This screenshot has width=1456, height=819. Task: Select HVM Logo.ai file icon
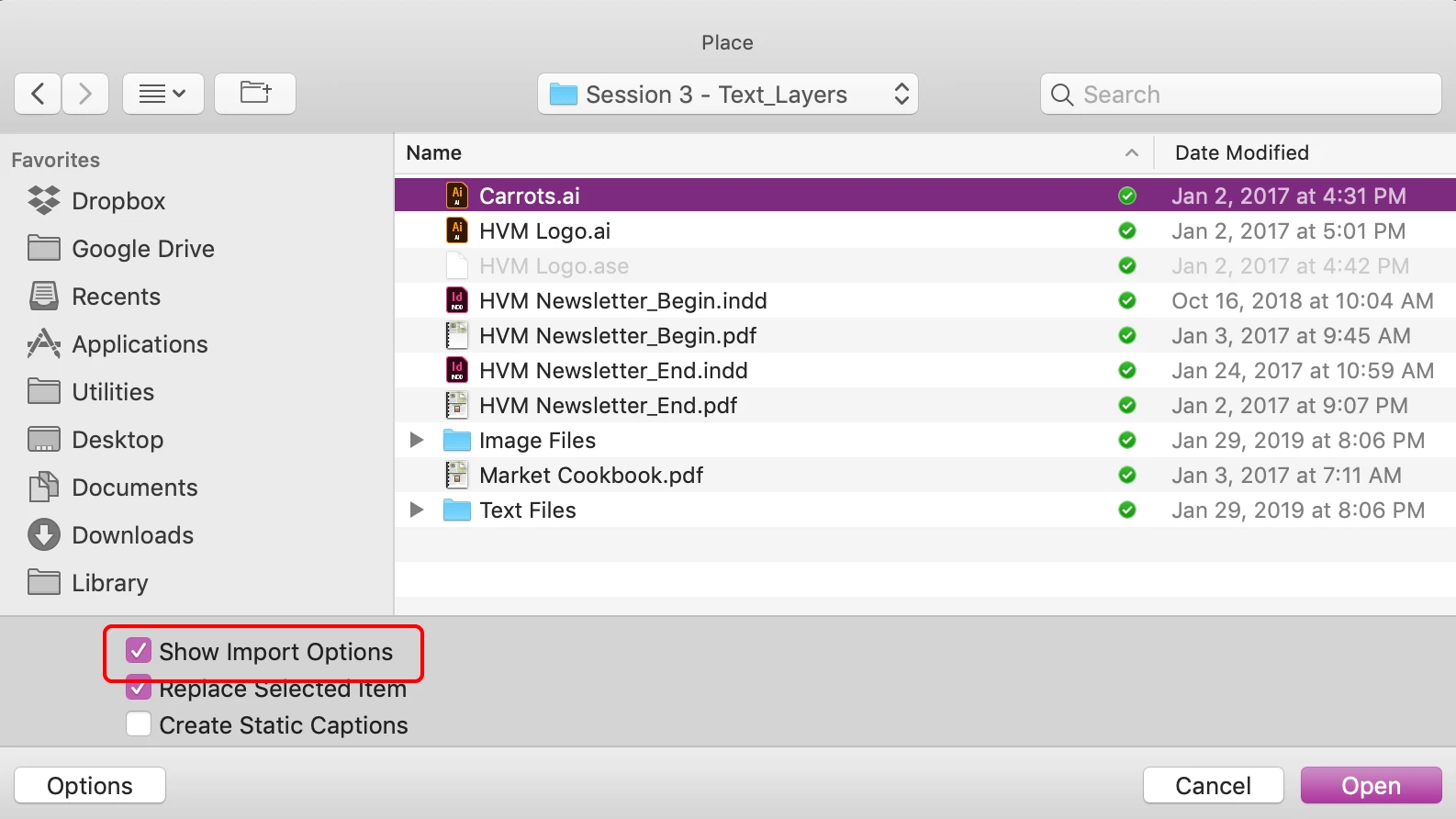[457, 230]
